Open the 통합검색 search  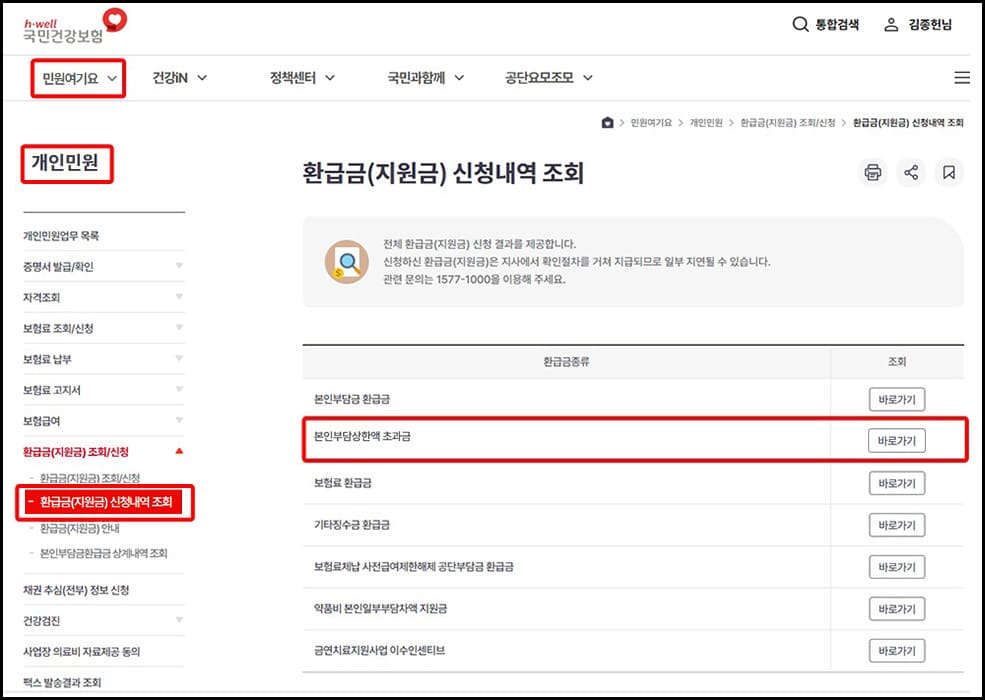(x=825, y=24)
